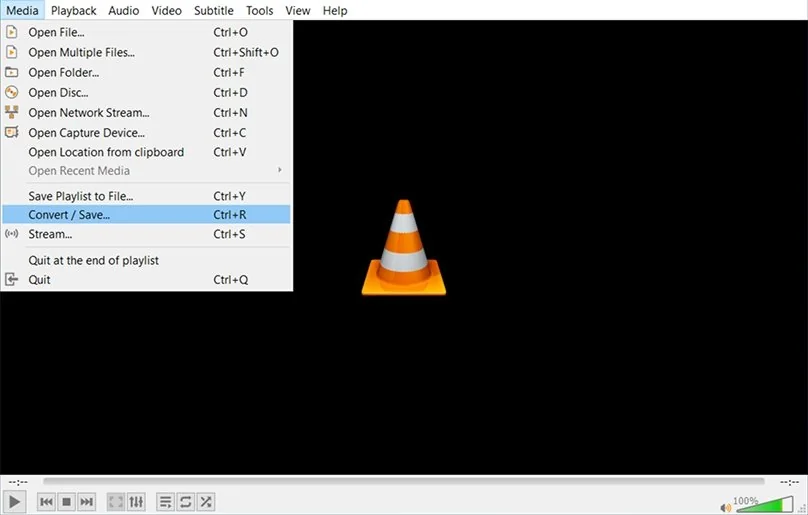The width and height of the screenshot is (808, 515).
Task: Click the Open File play-file icon
Action: click(11, 32)
